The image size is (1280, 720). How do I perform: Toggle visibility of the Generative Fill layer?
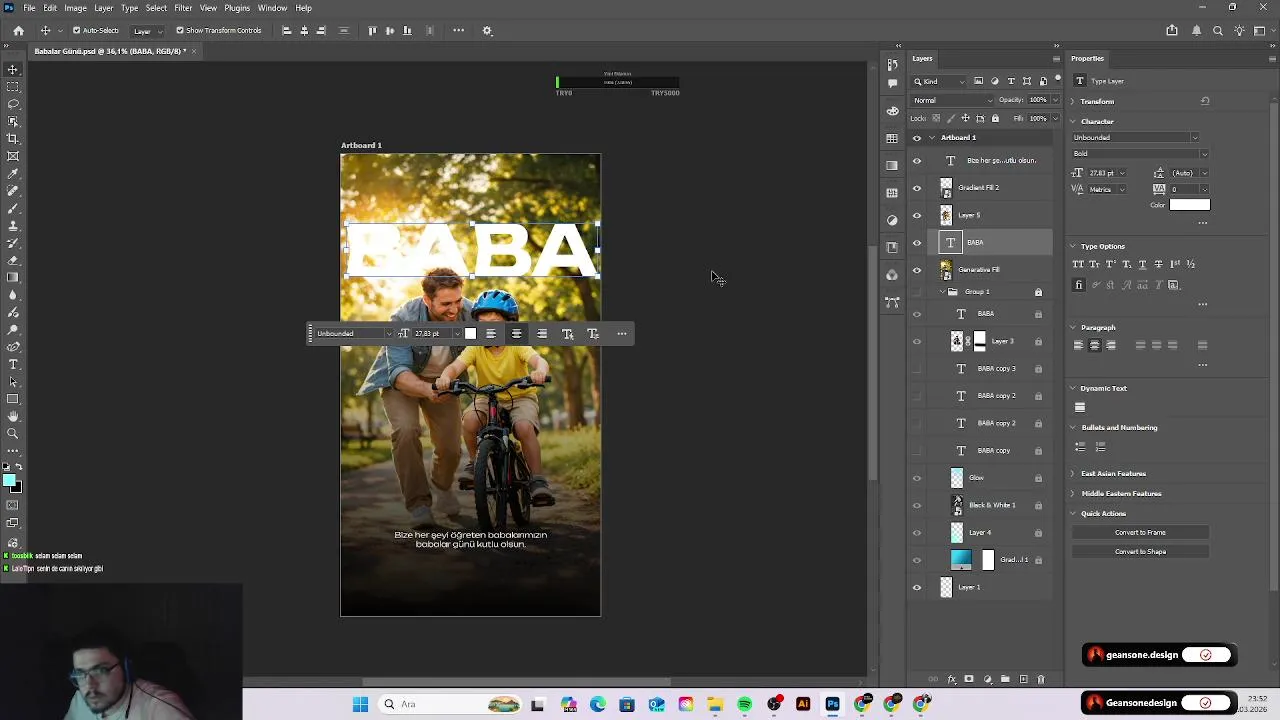pyautogui.click(x=917, y=270)
